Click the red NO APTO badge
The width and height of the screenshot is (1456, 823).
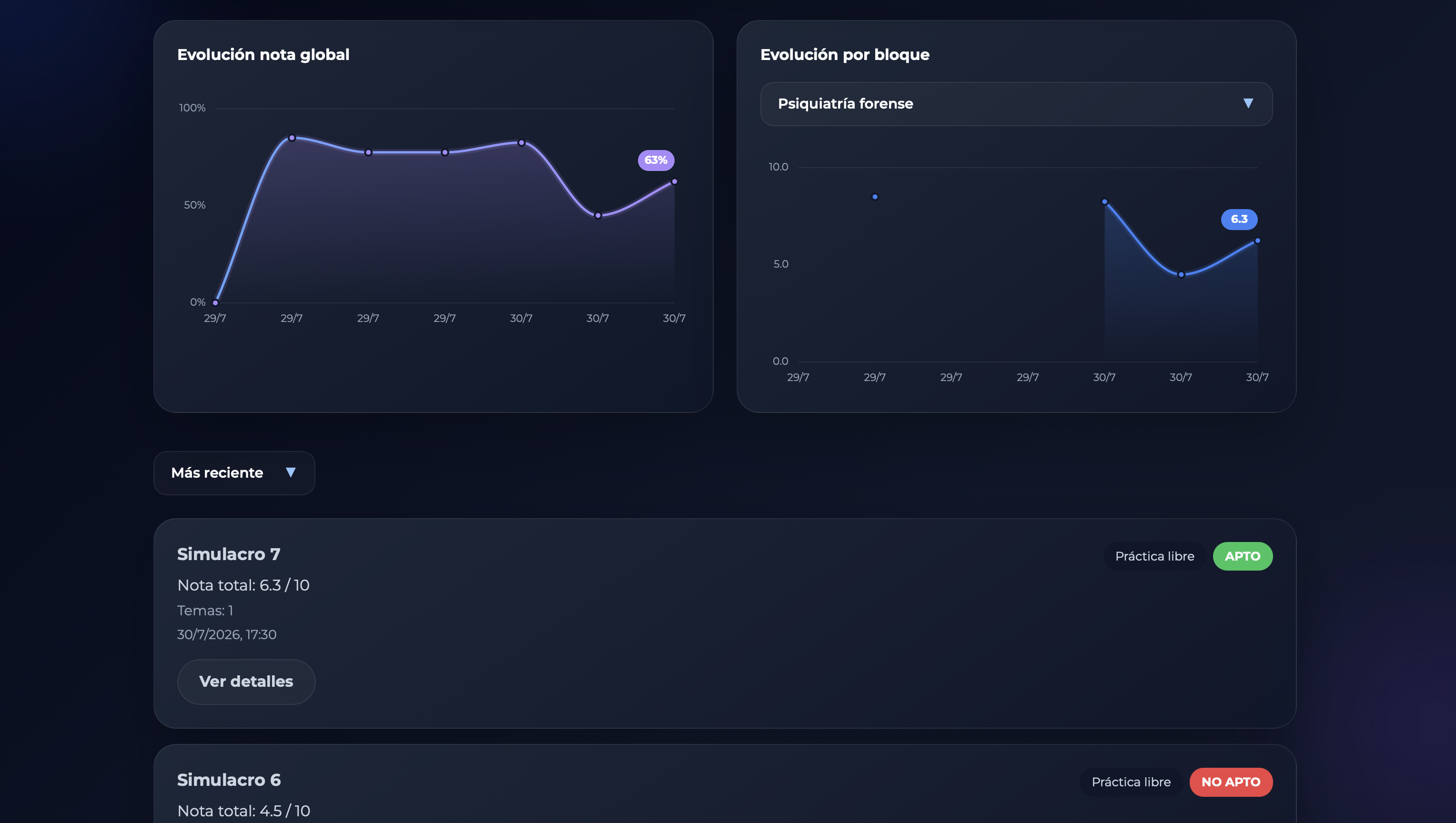tap(1231, 782)
